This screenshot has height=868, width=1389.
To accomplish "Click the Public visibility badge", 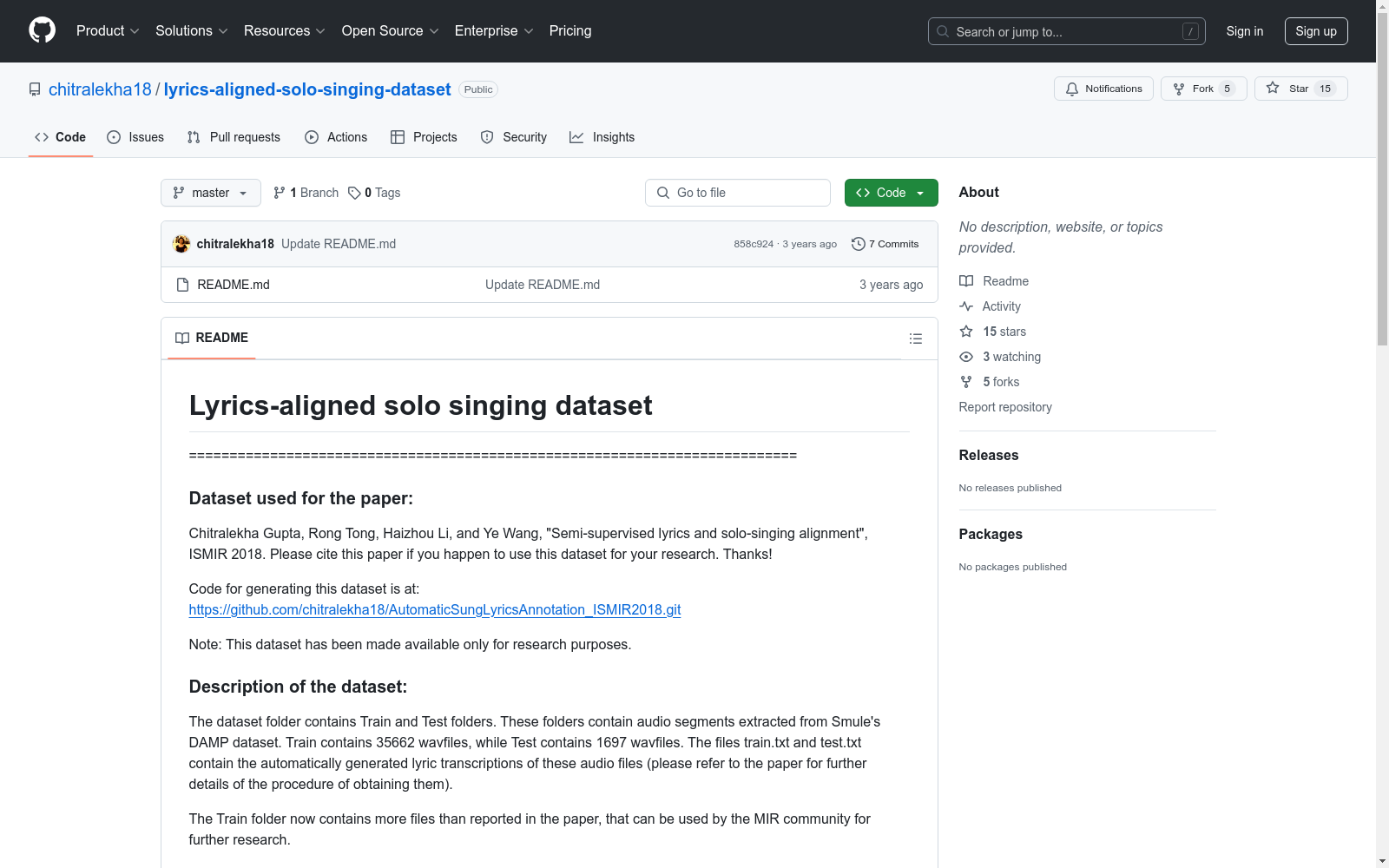I will click(478, 89).
